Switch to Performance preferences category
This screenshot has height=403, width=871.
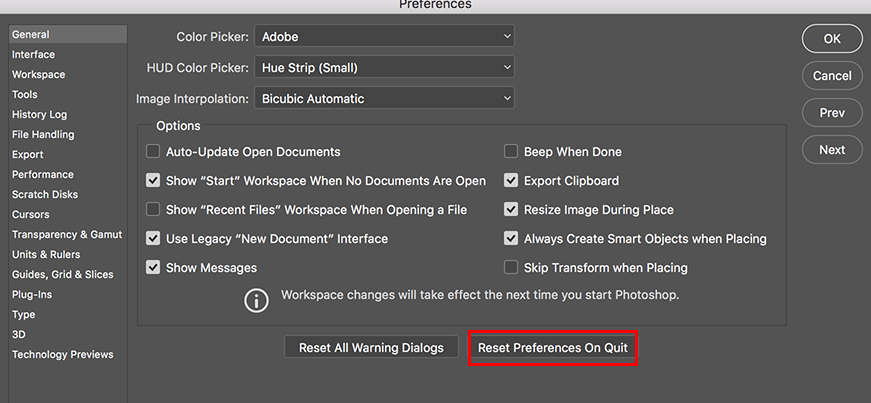point(42,175)
